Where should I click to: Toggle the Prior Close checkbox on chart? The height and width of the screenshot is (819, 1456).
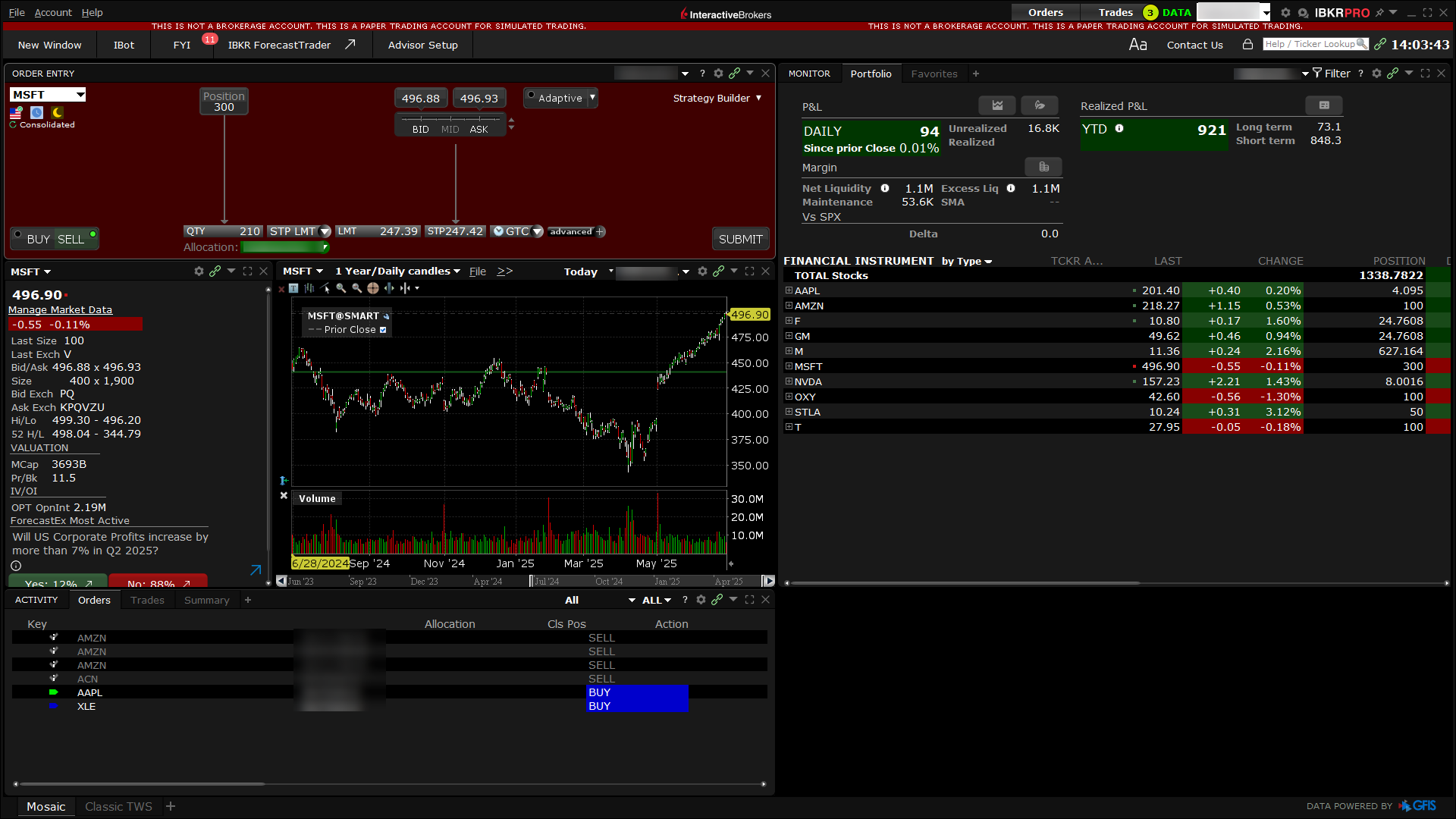pos(383,330)
